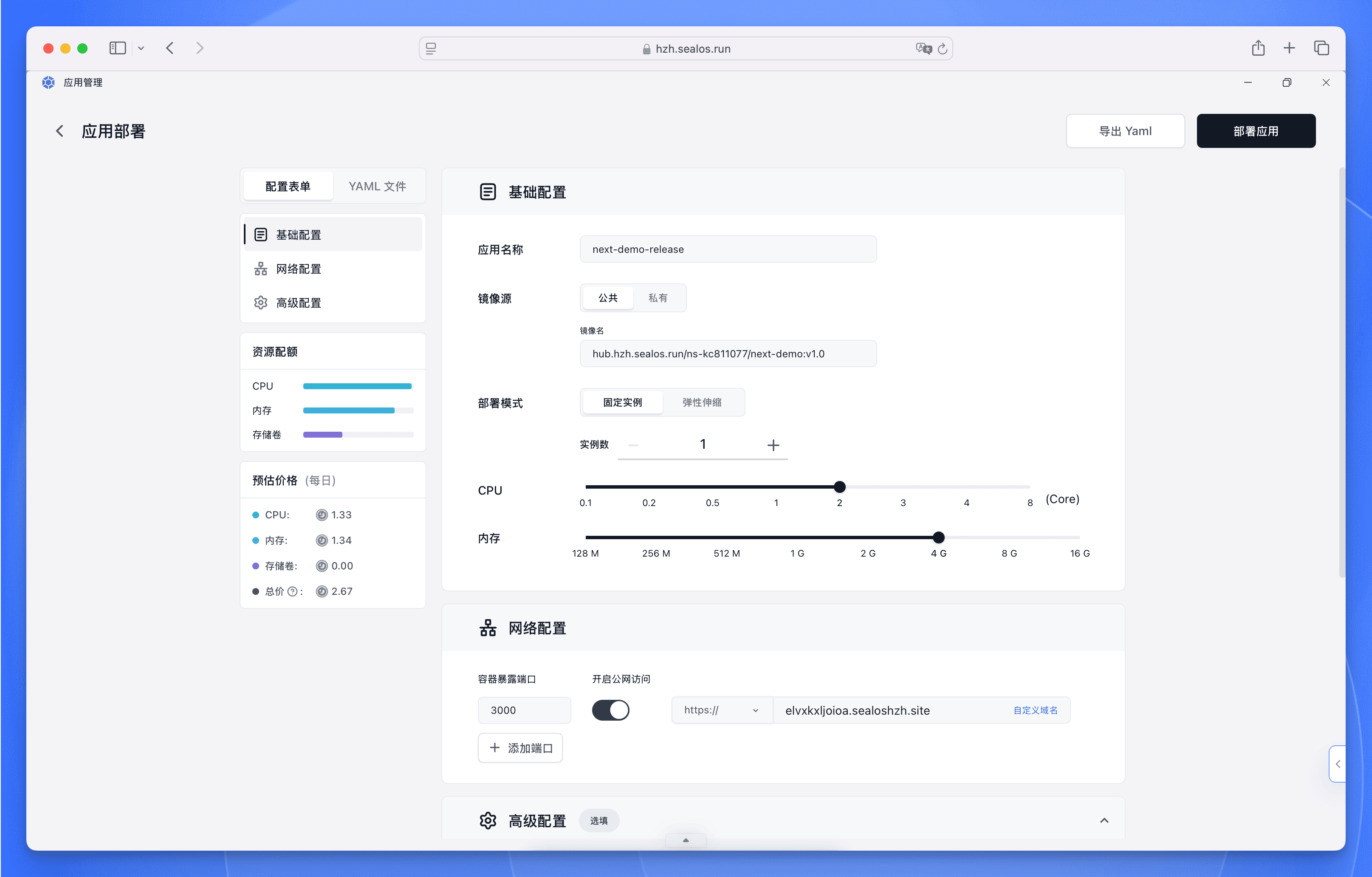Click the translate icon in address bar
This screenshot has height=877, width=1372.
pyautogui.click(x=923, y=48)
